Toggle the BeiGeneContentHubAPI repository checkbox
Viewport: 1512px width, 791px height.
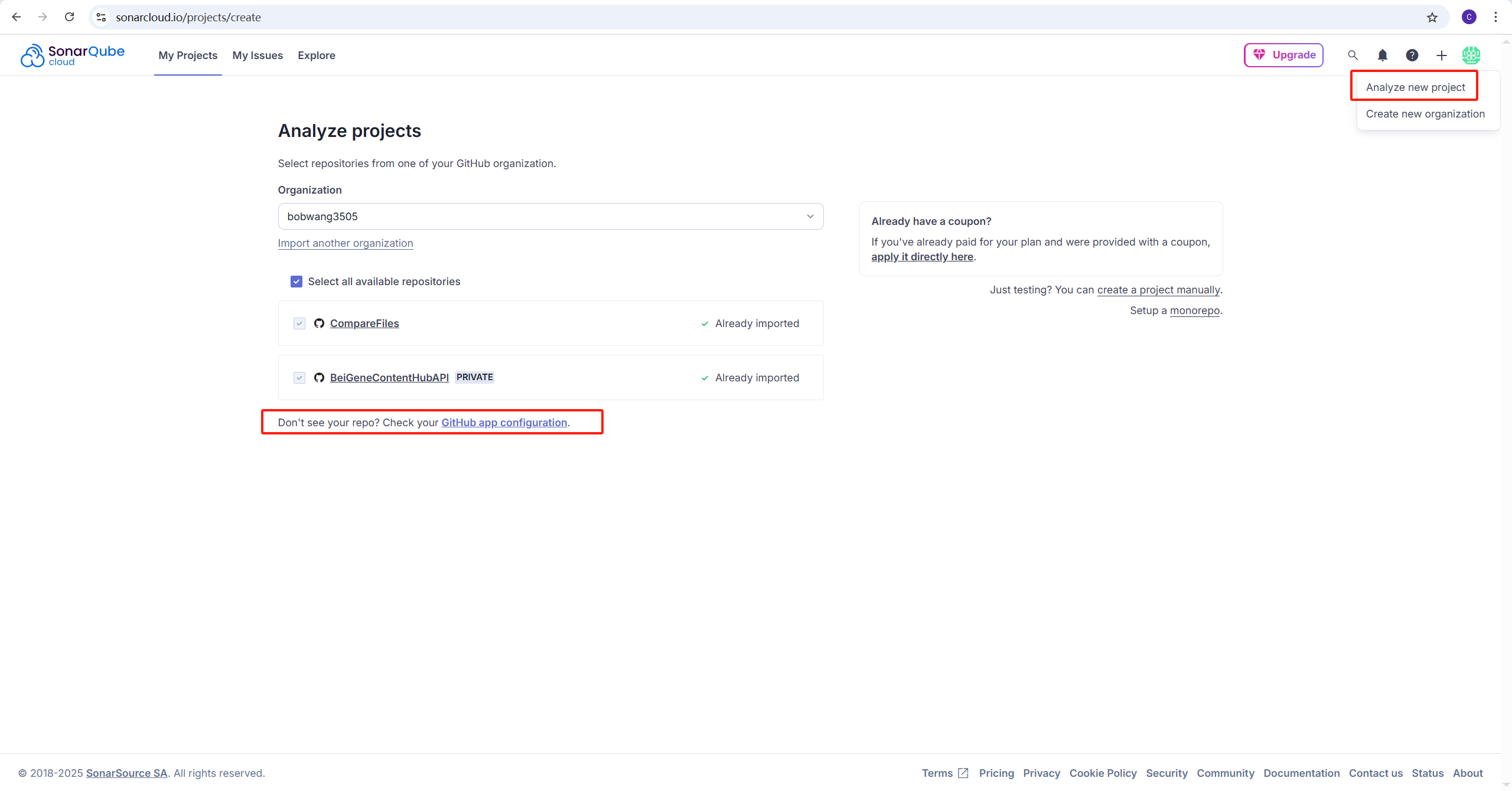(x=299, y=378)
